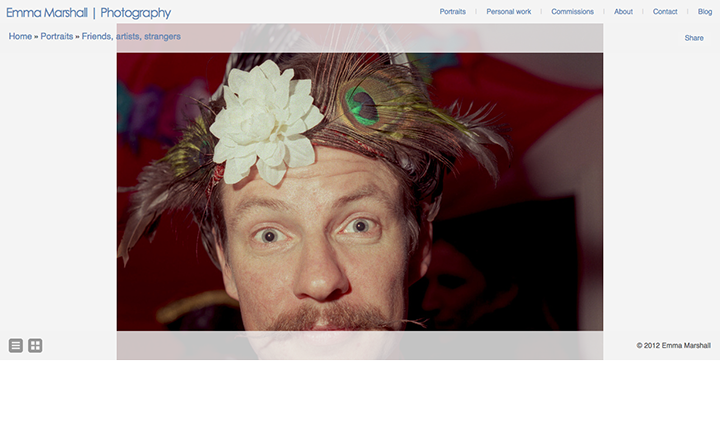Click the Share button
The height and width of the screenshot is (437, 720).
click(694, 38)
